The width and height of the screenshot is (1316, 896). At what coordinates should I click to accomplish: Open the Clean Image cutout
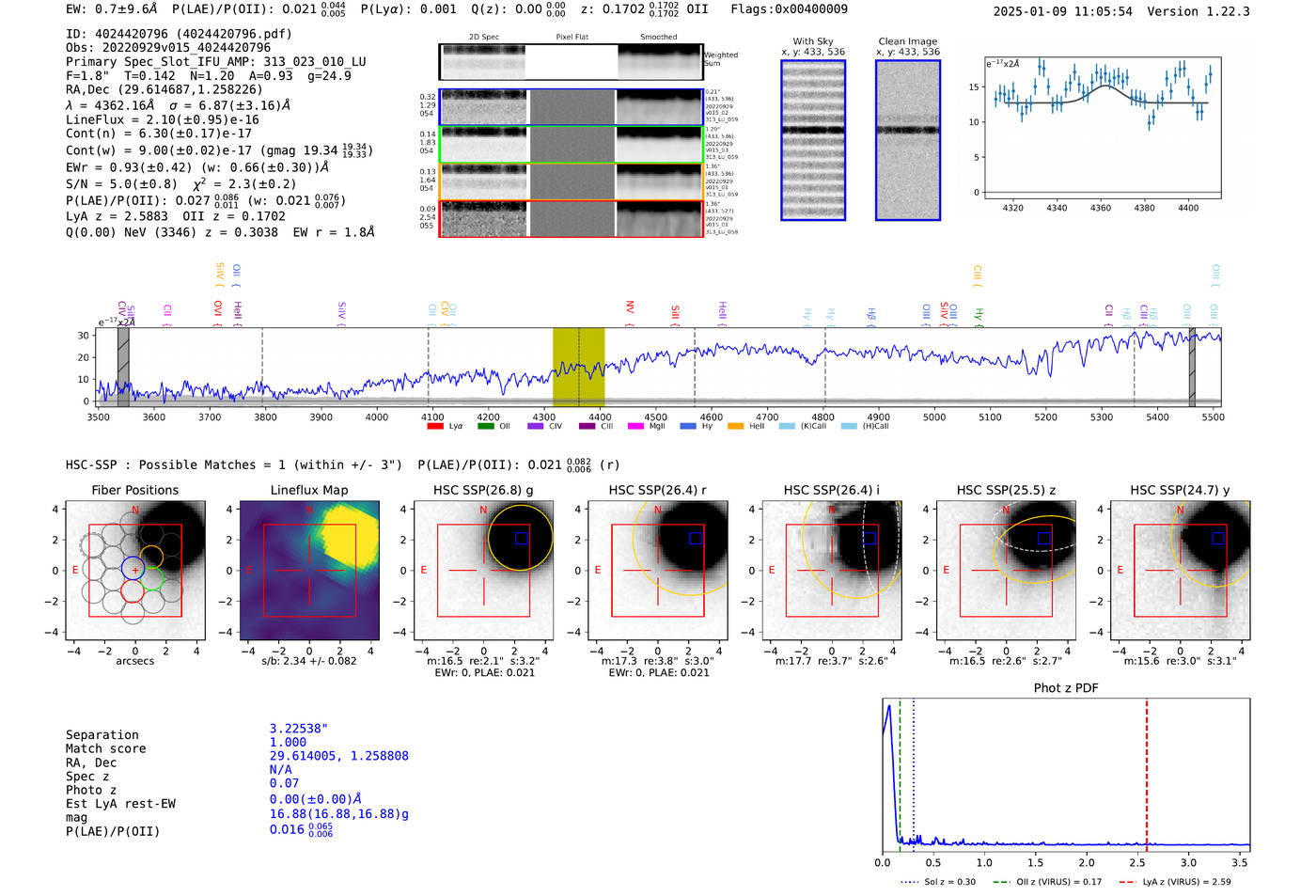point(908,140)
